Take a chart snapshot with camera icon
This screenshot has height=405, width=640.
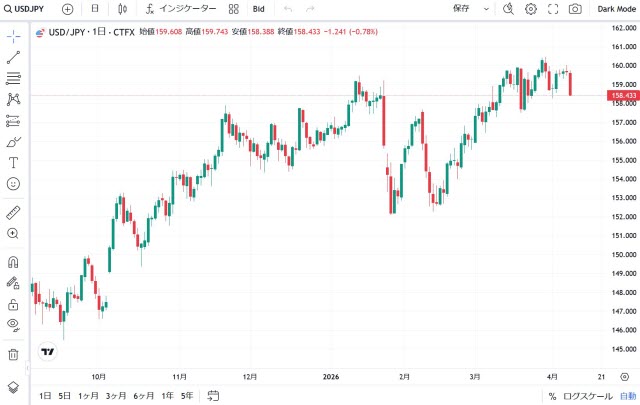pos(575,9)
